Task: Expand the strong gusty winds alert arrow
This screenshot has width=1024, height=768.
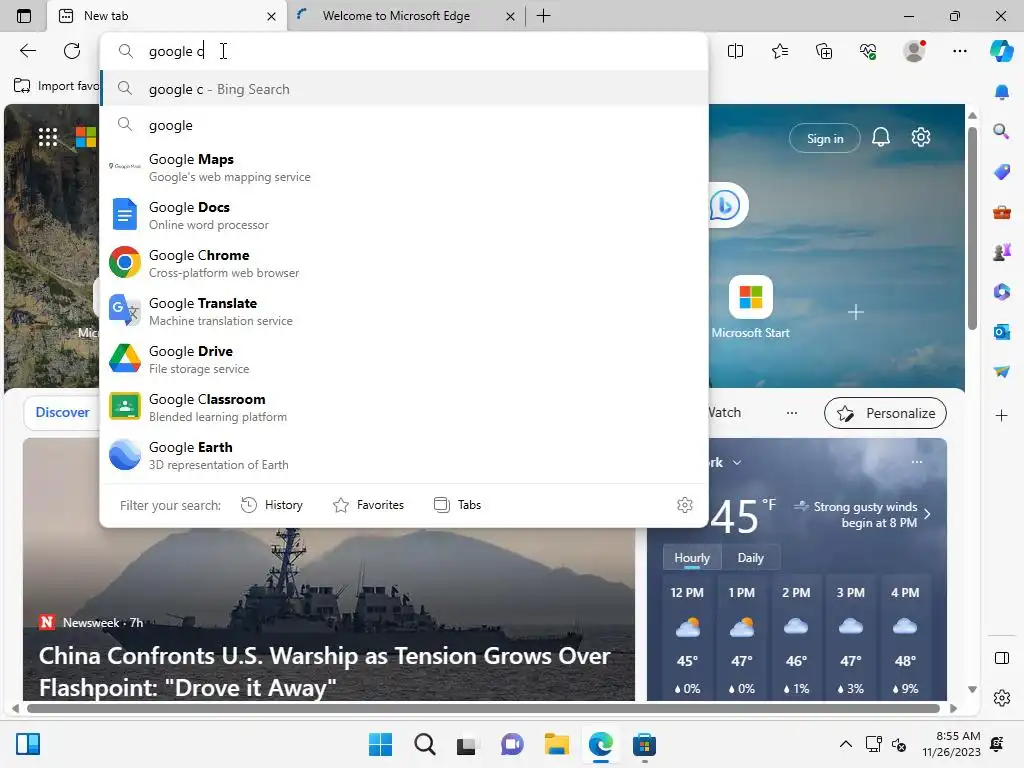Action: point(927,515)
